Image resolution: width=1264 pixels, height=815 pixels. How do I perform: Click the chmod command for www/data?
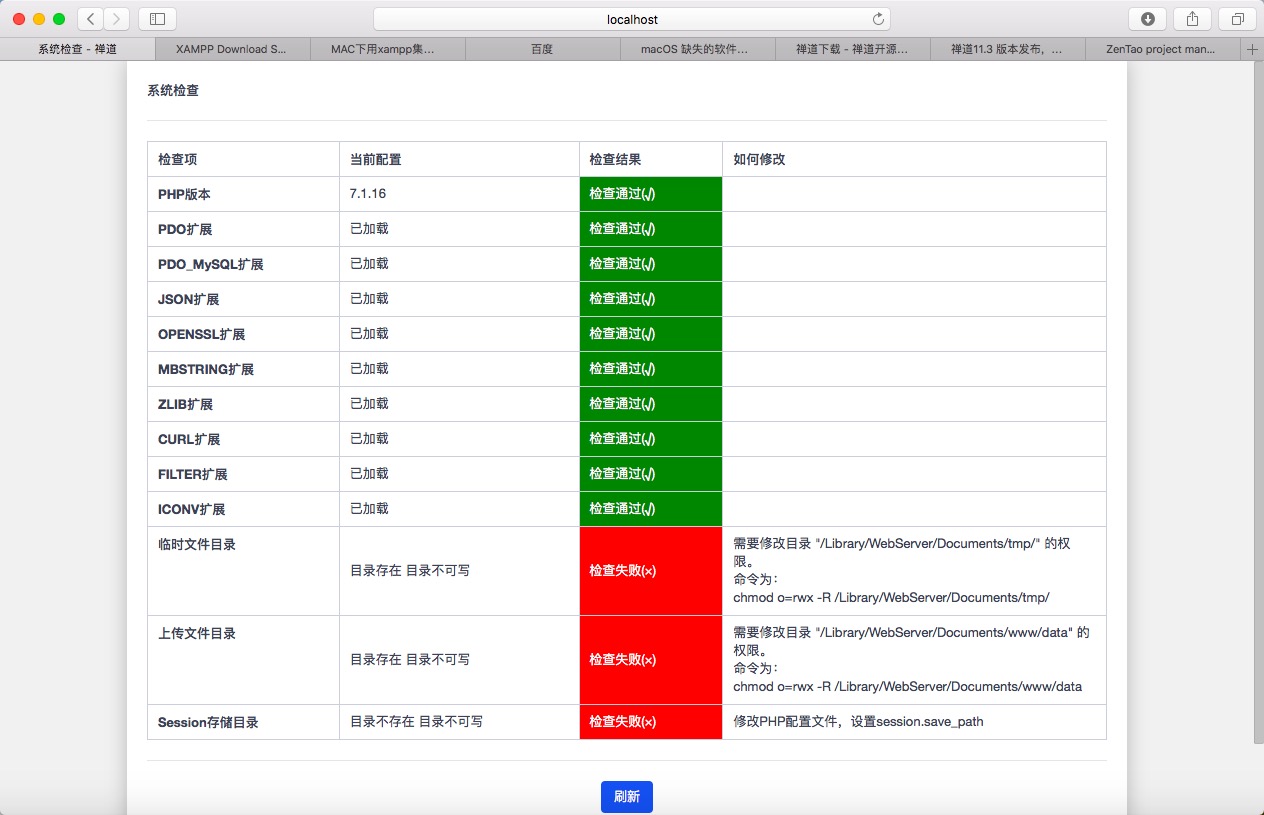point(907,686)
